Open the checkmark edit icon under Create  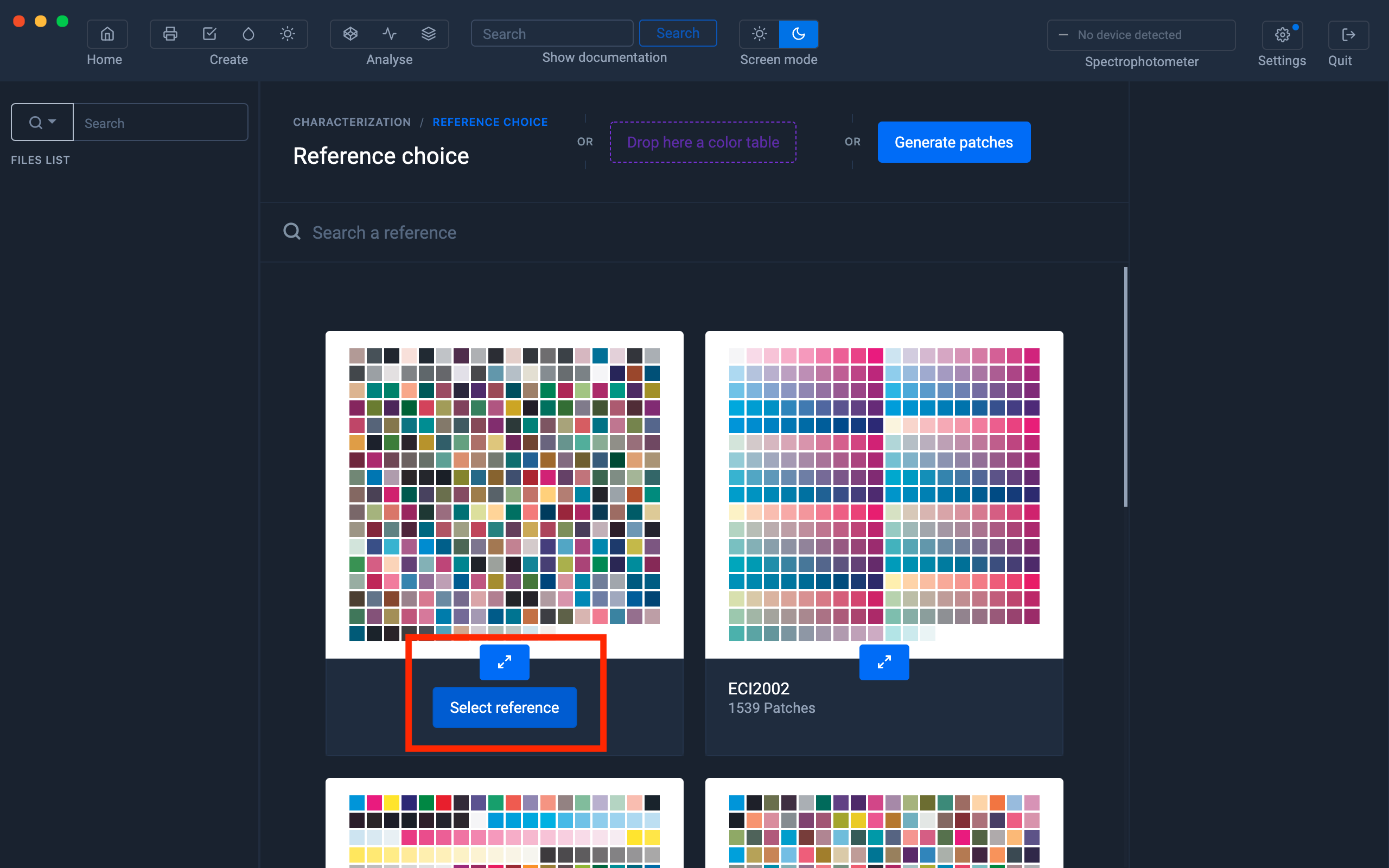click(209, 34)
